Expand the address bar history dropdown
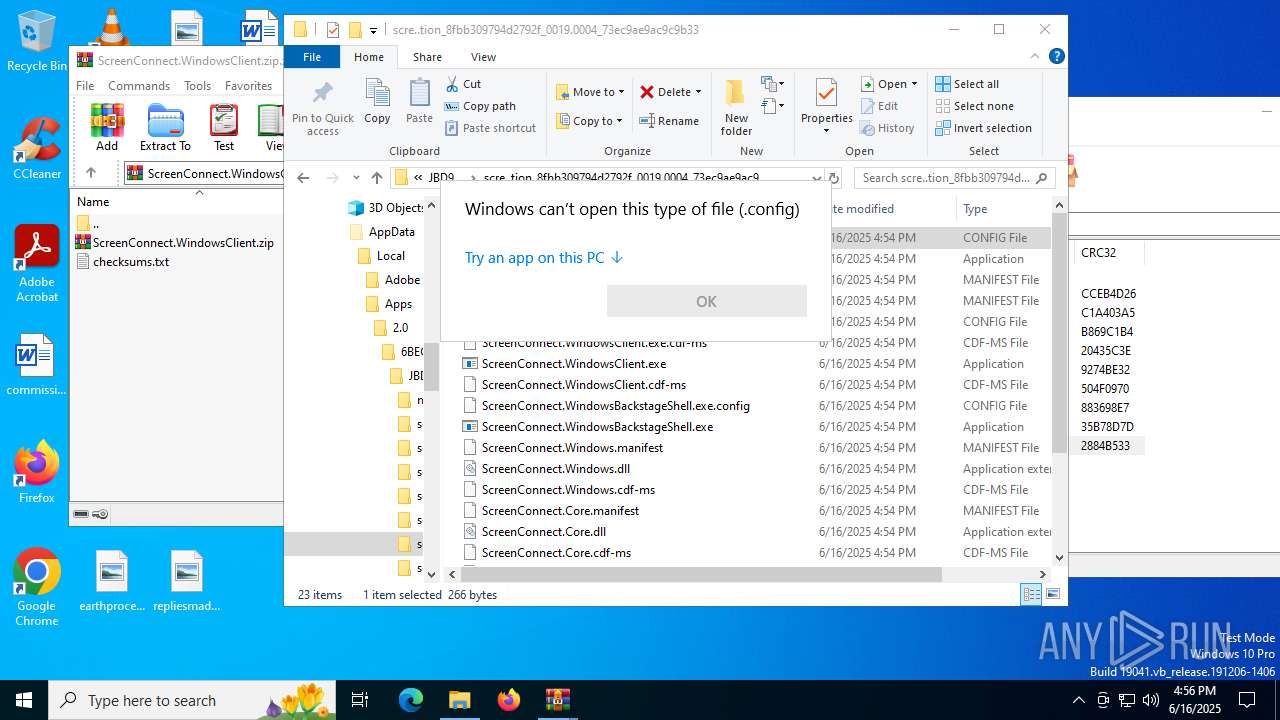The width and height of the screenshot is (1280, 720). click(x=817, y=178)
